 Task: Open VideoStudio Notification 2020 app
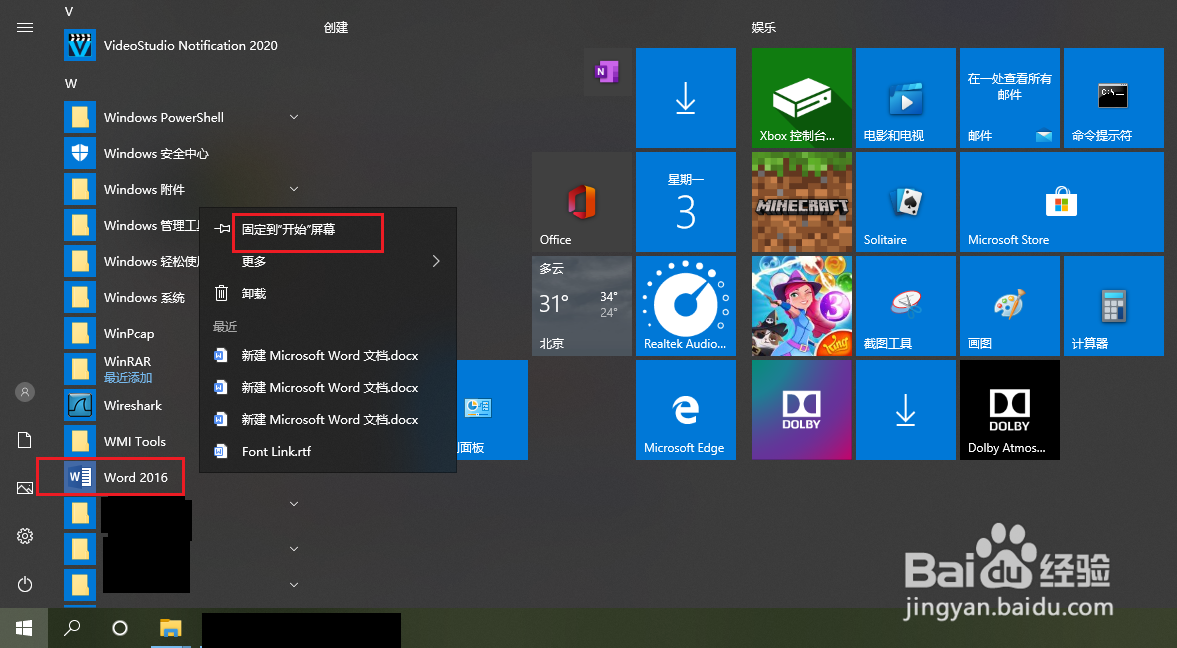(171, 46)
